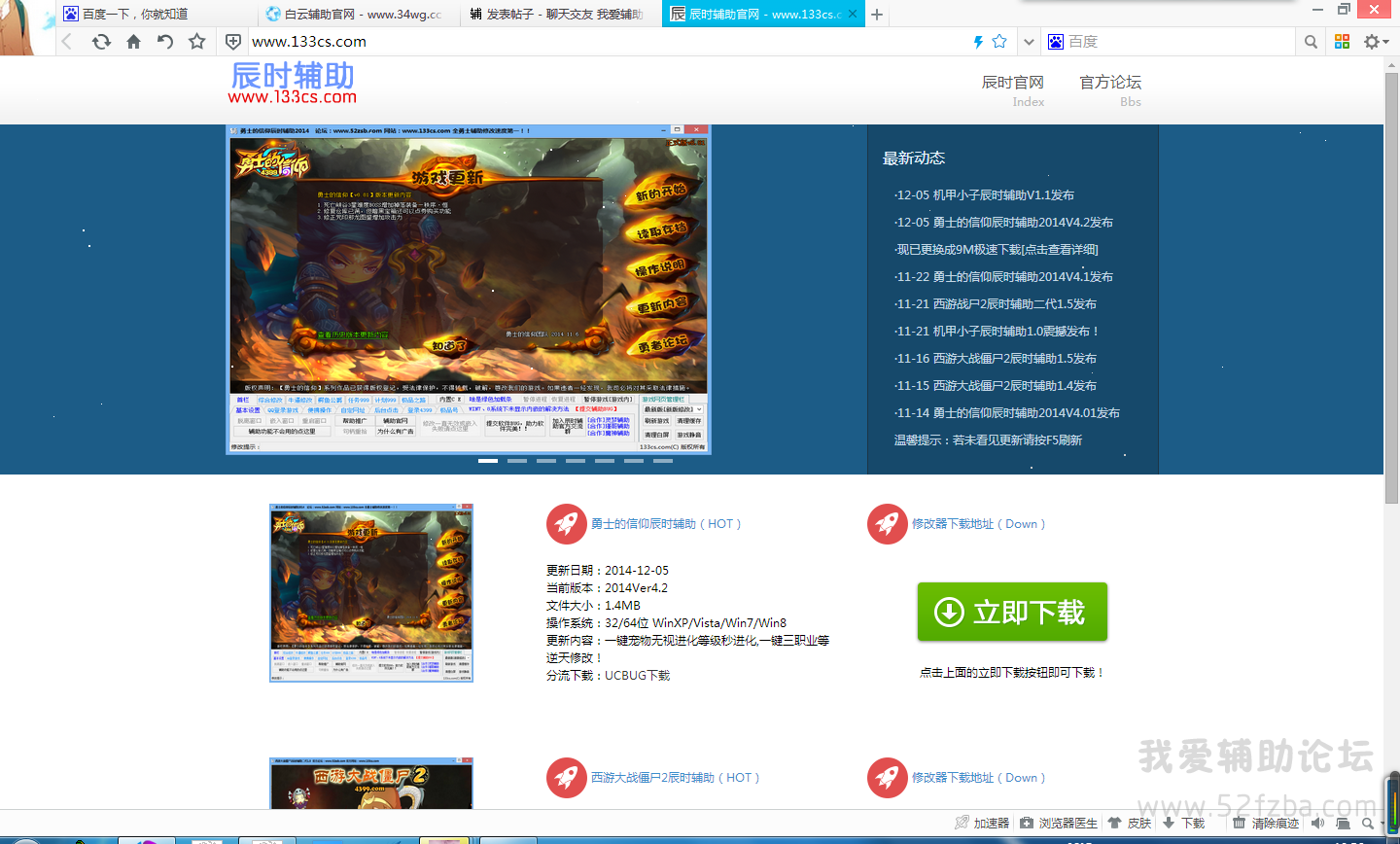
Task: Open Baidu search engine selector icon
Action: pyautogui.click(x=1056, y=42)
